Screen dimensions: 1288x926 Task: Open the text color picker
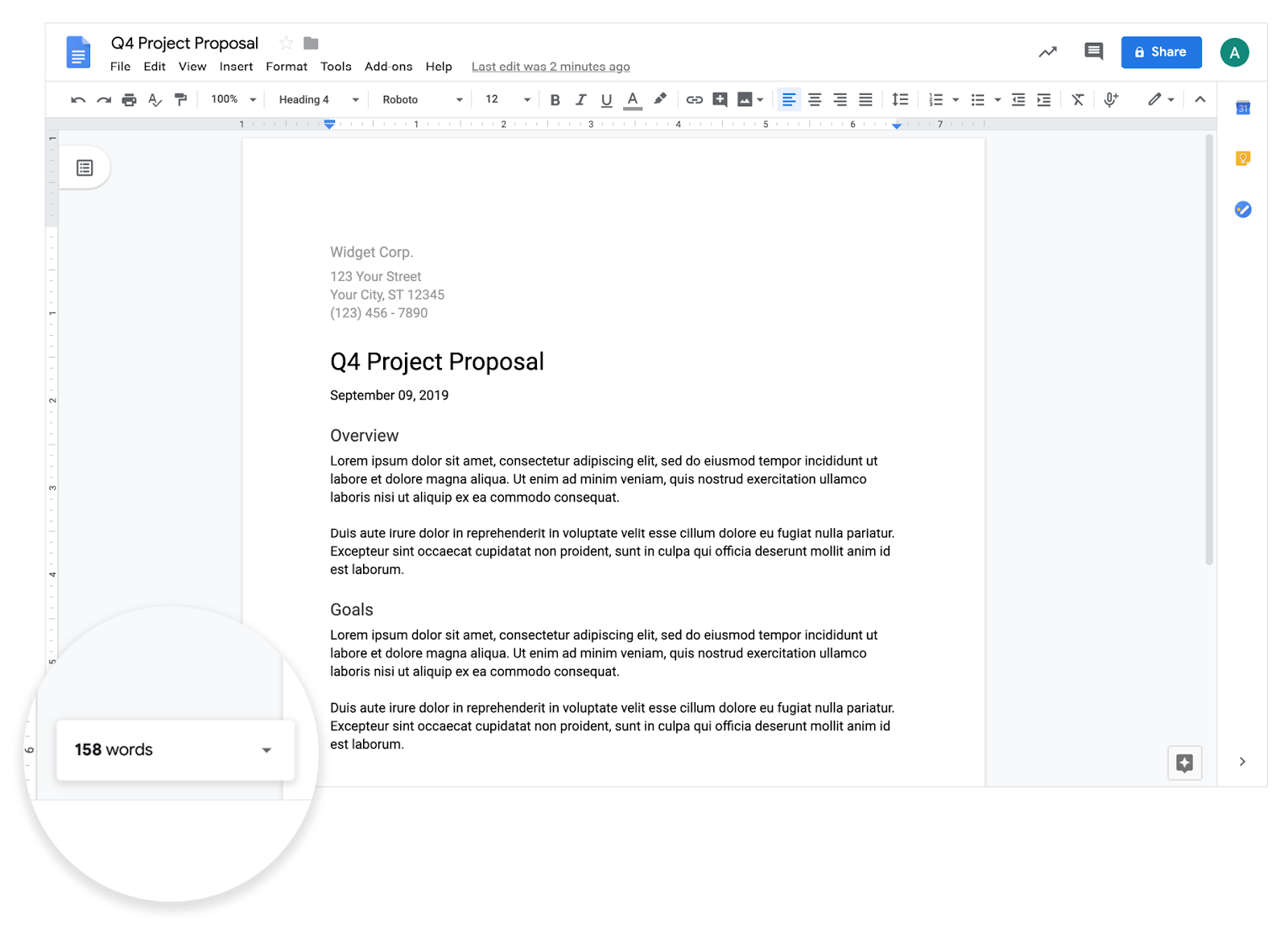click(633, 99)
